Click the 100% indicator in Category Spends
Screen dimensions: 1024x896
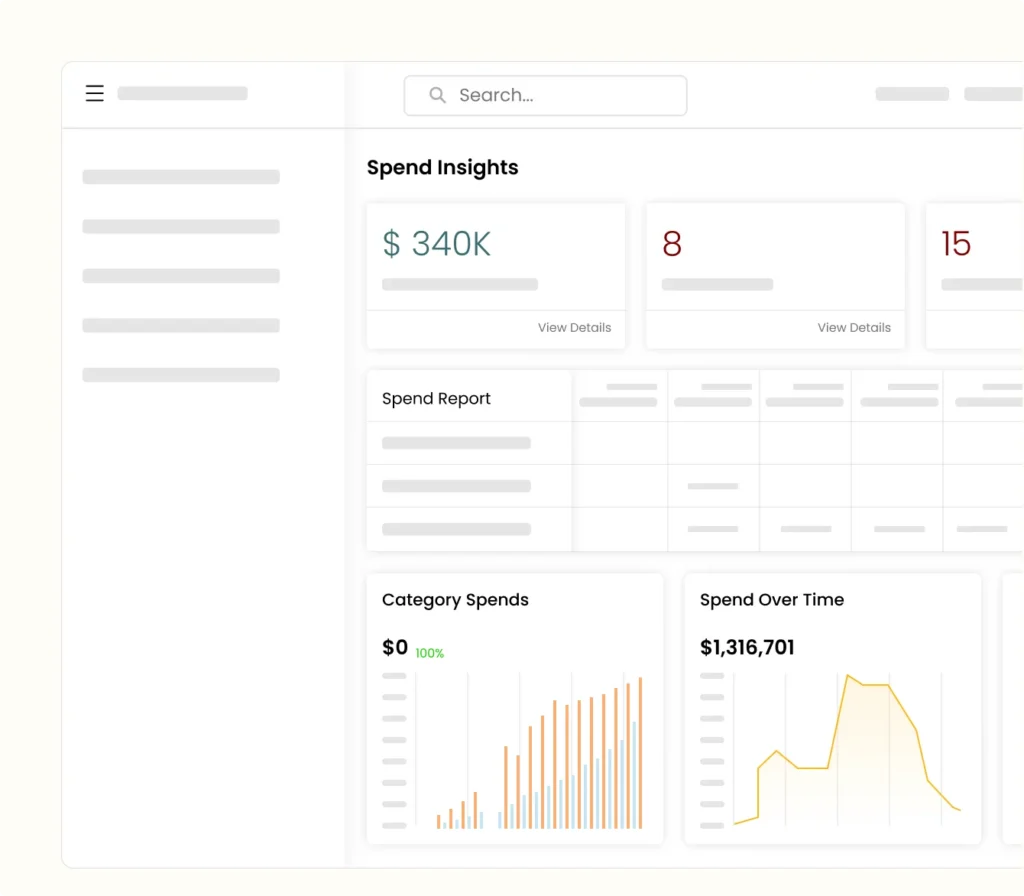pos(429,652)
